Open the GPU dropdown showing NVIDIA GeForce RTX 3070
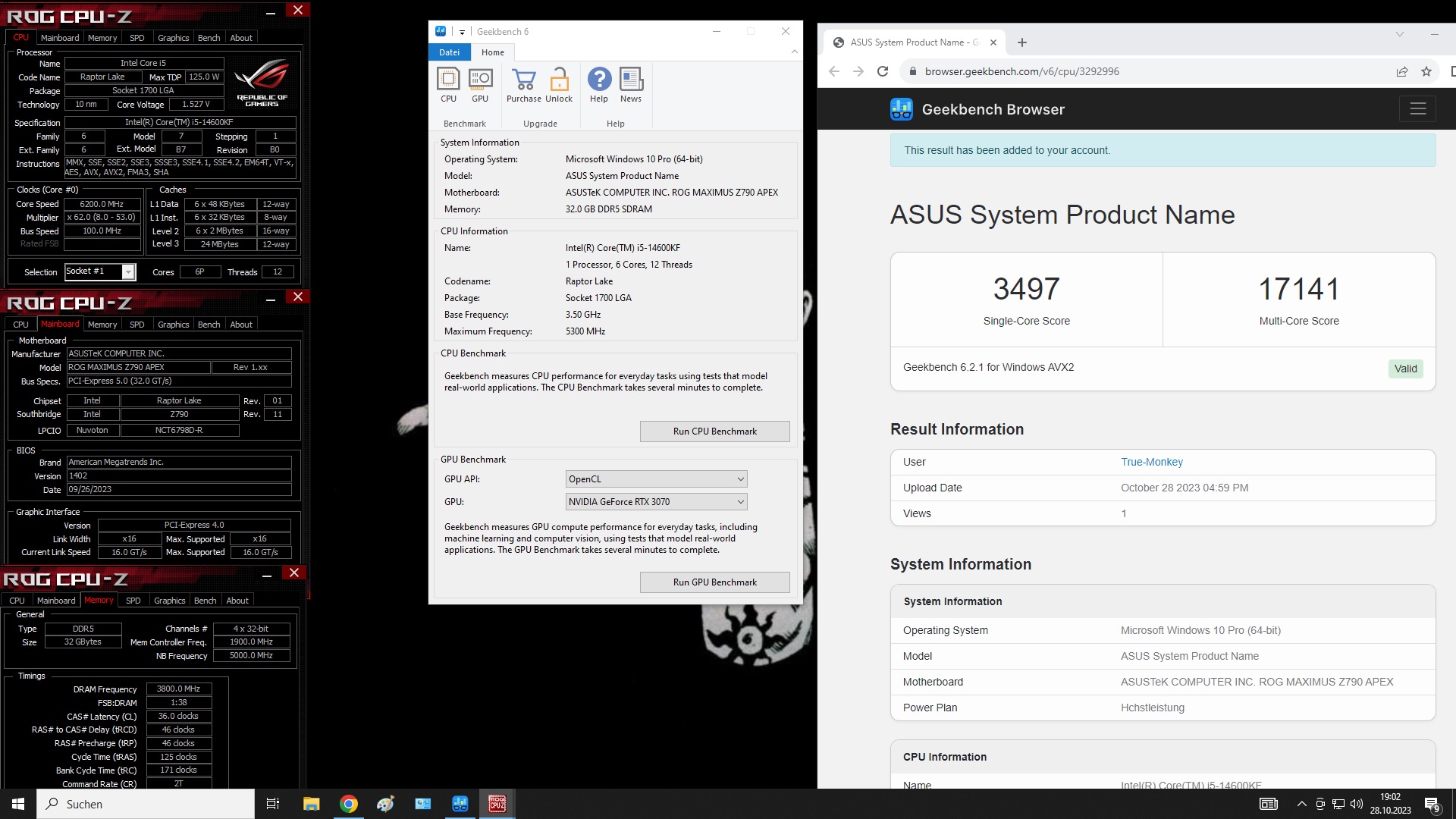The width and height of the screenshot is (1456, 819). [657, 502]
